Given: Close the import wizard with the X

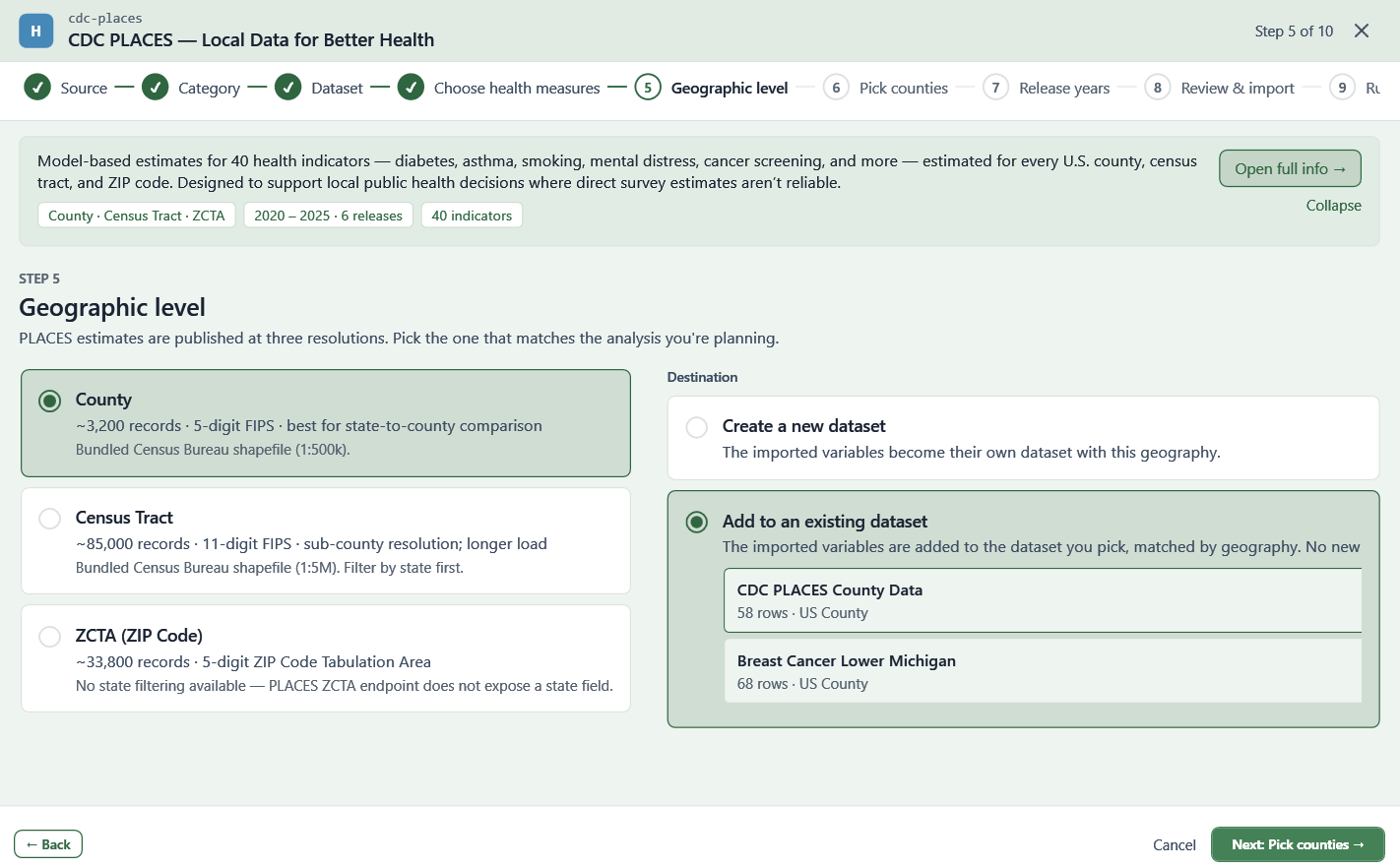Looking at the screenshot, I should click(x=1362, y=31).
